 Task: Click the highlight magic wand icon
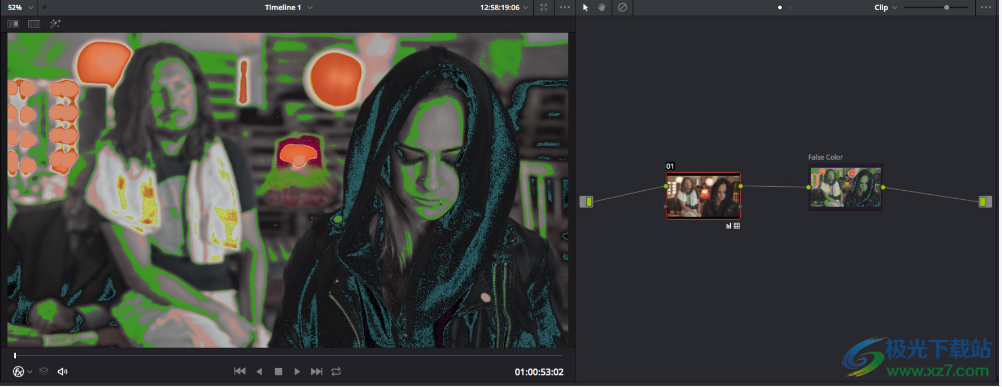tap(55, 24)
